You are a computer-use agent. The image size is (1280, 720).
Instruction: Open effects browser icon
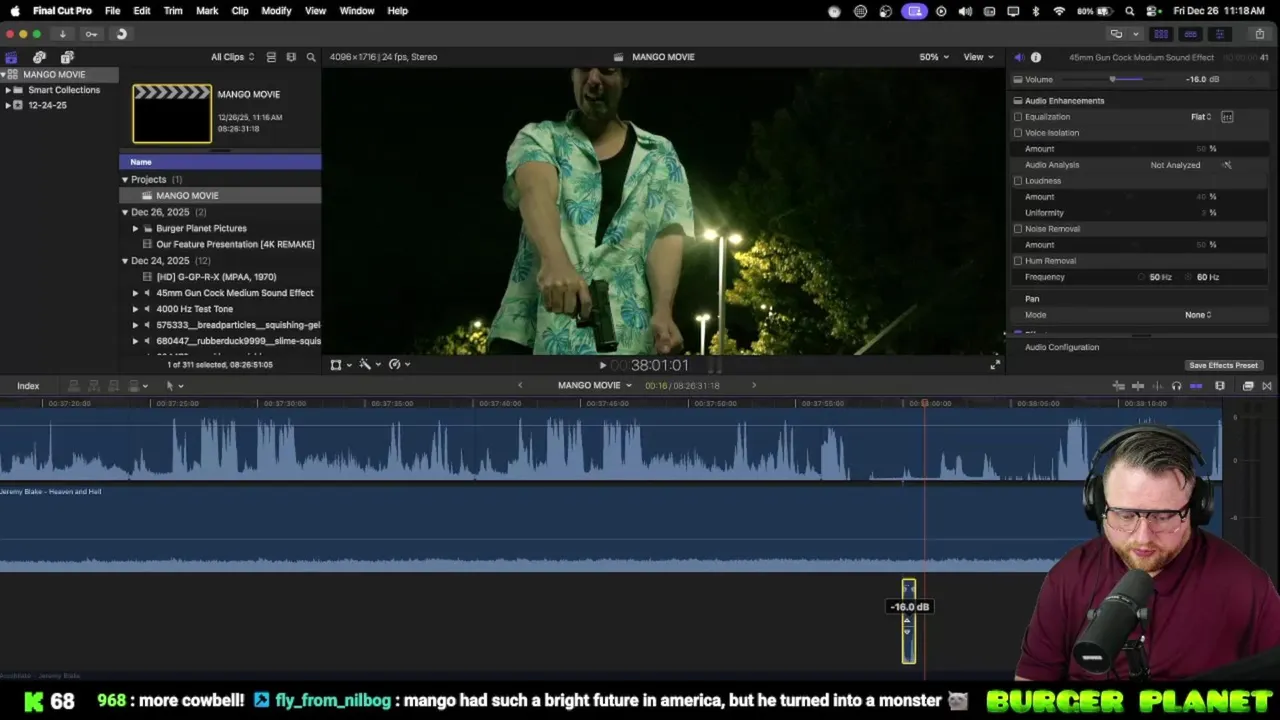(x=1248, y=386)
